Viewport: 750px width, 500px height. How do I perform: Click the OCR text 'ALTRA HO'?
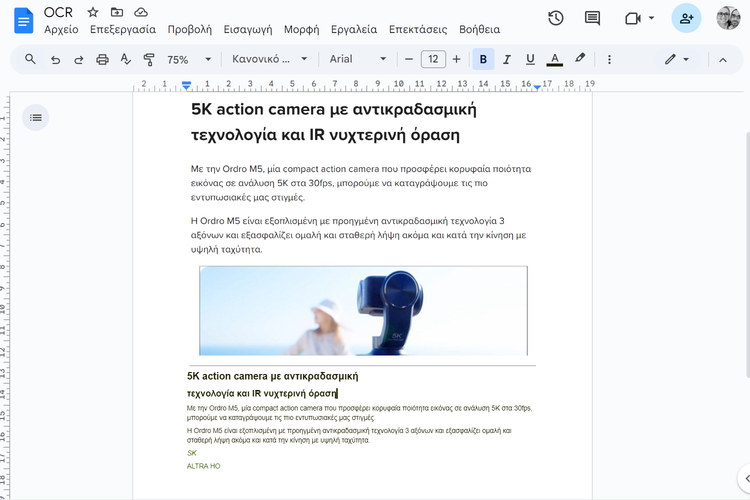click(204, 466)
